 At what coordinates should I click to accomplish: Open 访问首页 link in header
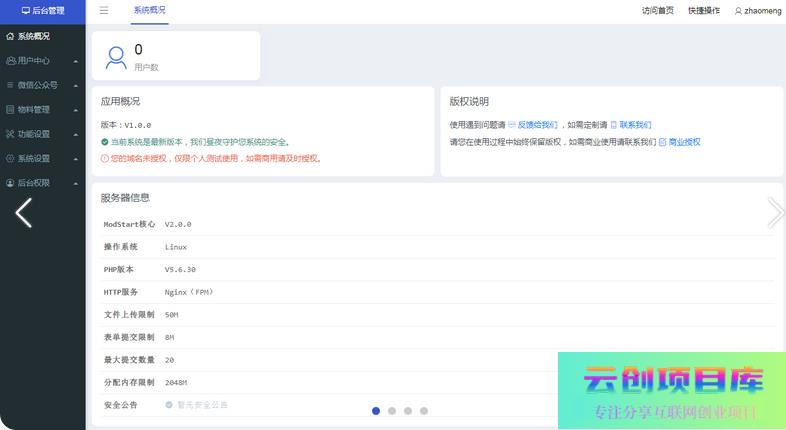click(658, 11)
